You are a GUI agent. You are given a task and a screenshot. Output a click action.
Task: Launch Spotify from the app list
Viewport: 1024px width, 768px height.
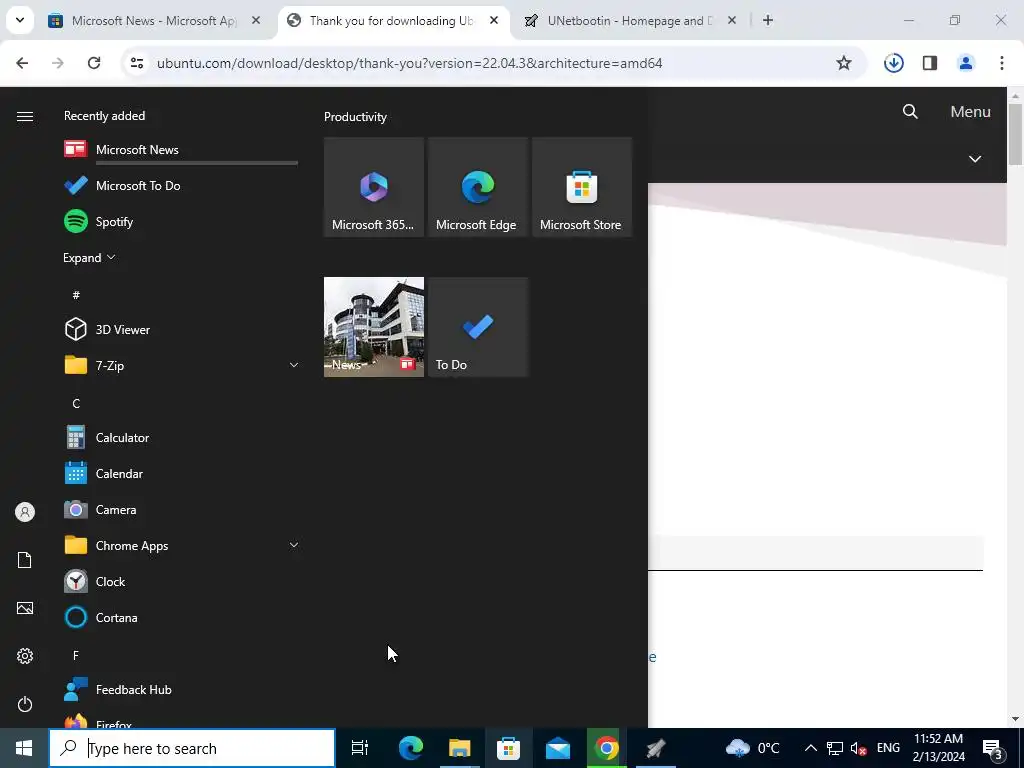coord(181,221)
